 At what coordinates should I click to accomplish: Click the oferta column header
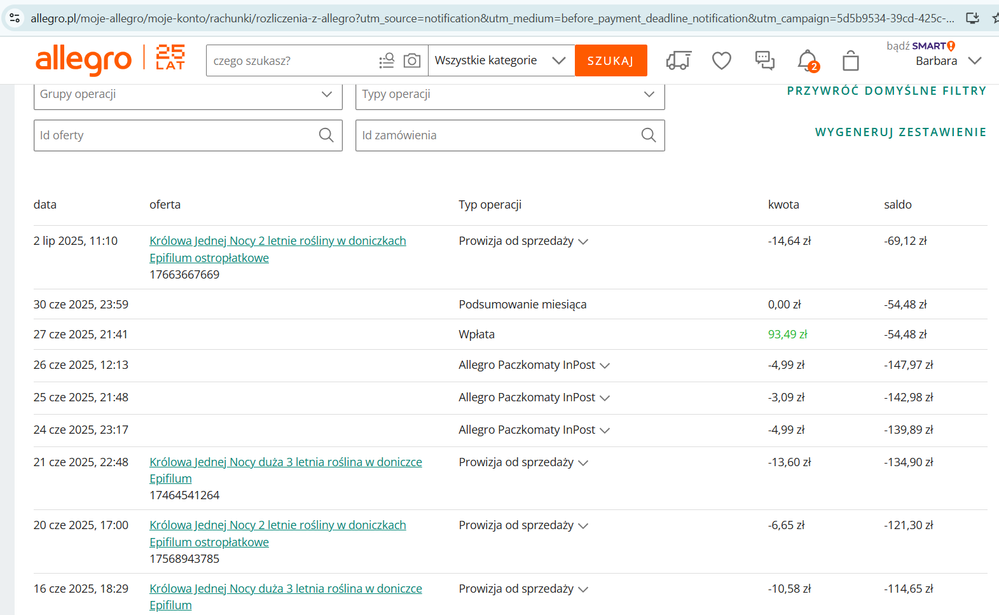165,205
